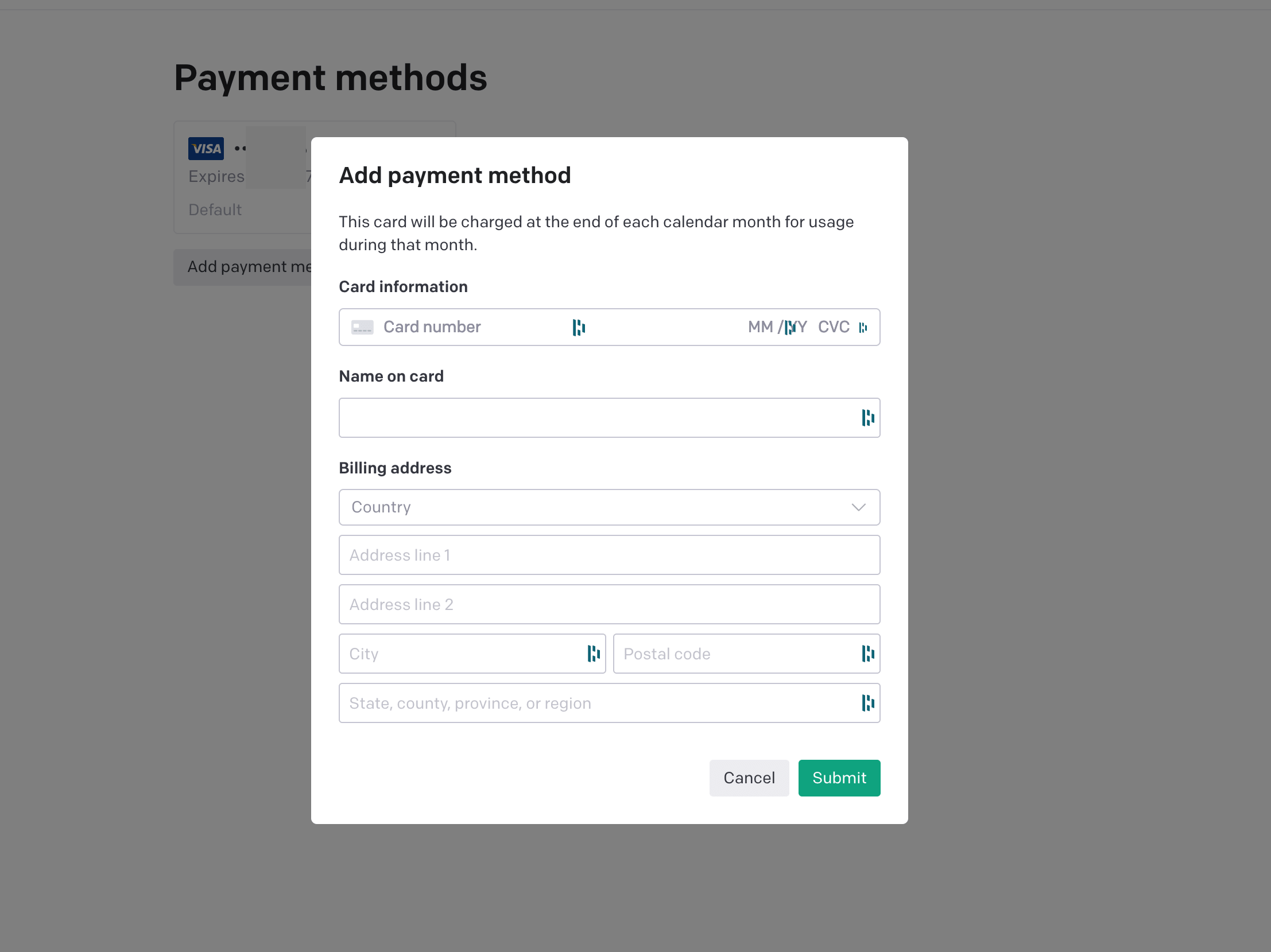Click the State/county/province field
This screenshot has height=952, width=1271.
tap(609, 703)
